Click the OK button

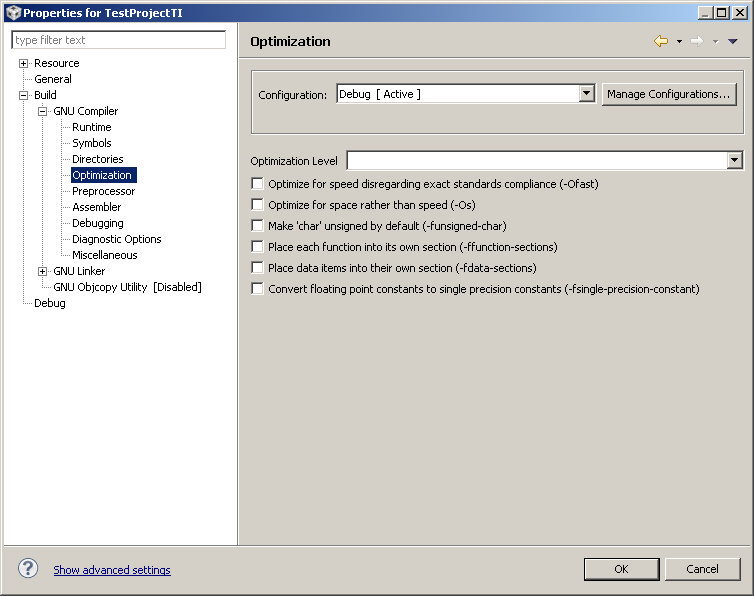click(621, 569)
